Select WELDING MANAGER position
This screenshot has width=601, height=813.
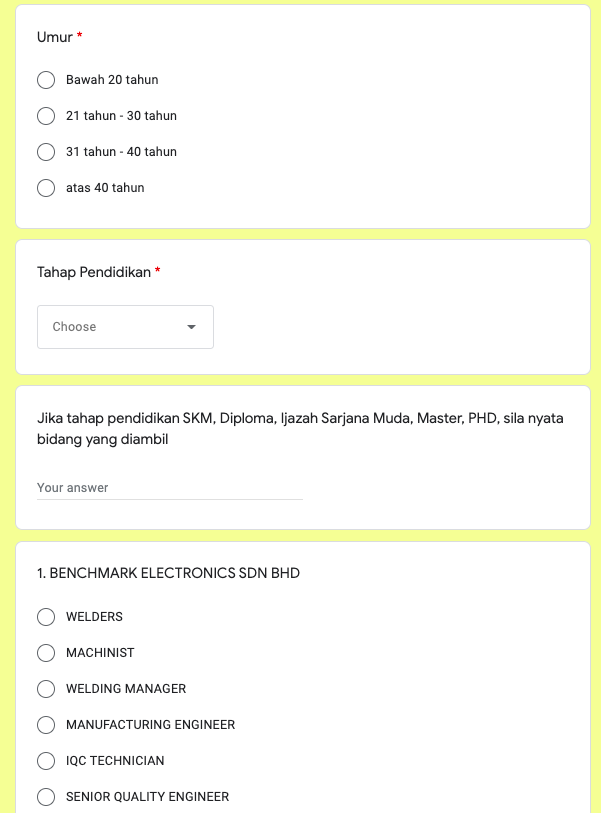coord(46,689)
